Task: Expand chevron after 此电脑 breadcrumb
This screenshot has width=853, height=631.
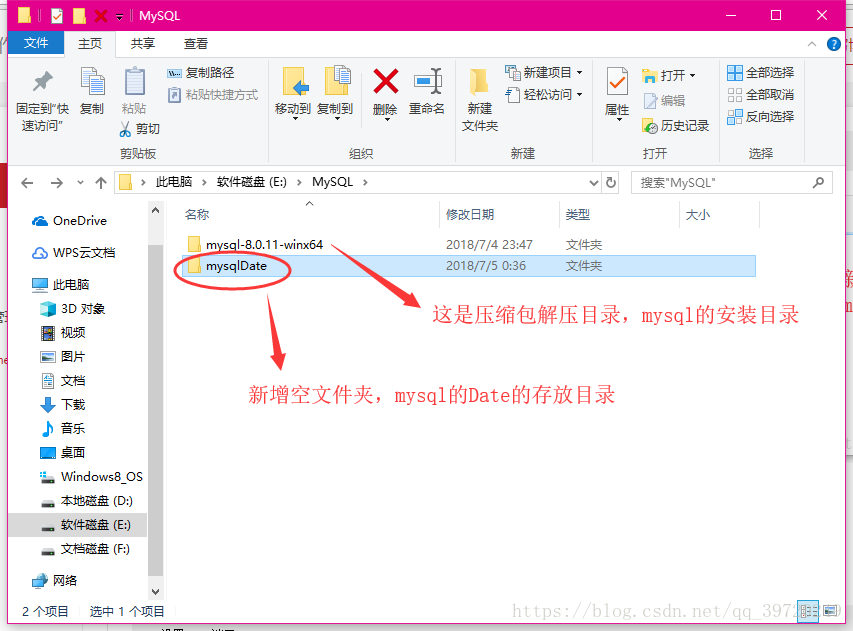Action: coord(204,183)
